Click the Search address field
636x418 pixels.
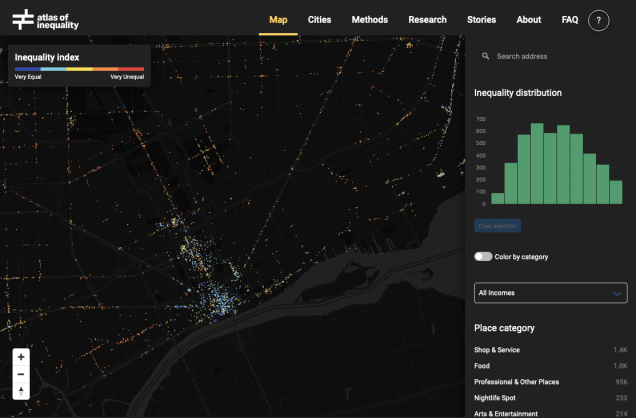click(x=555, y=56)
